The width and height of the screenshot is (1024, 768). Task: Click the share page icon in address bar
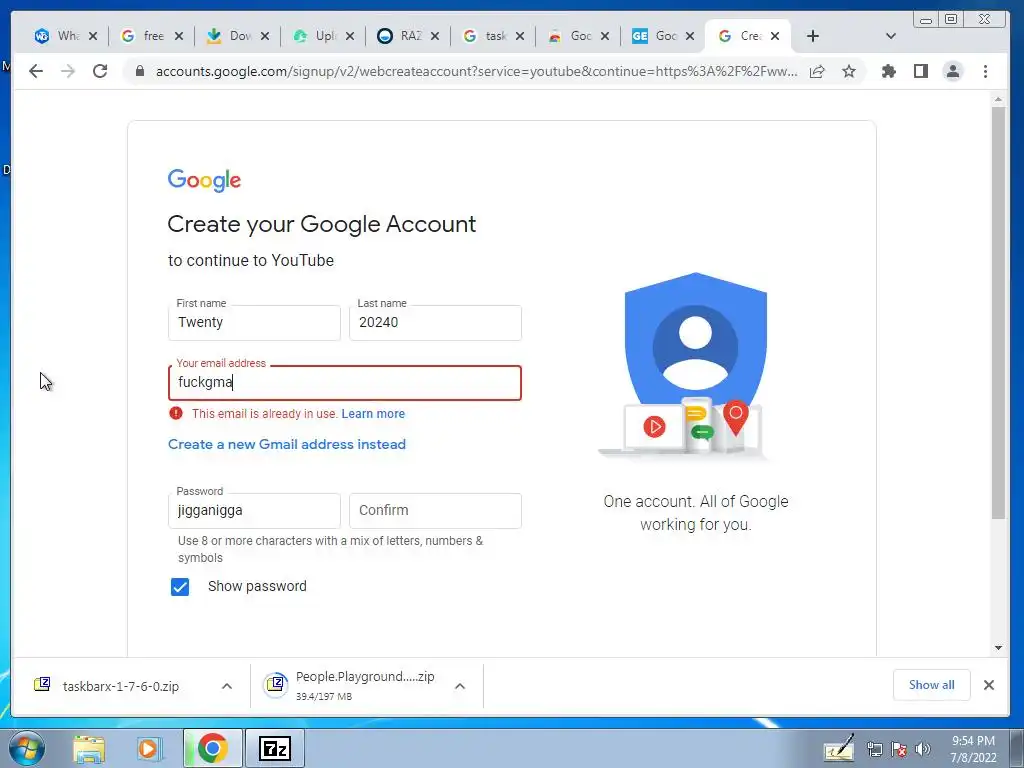[x=817, y=71]
